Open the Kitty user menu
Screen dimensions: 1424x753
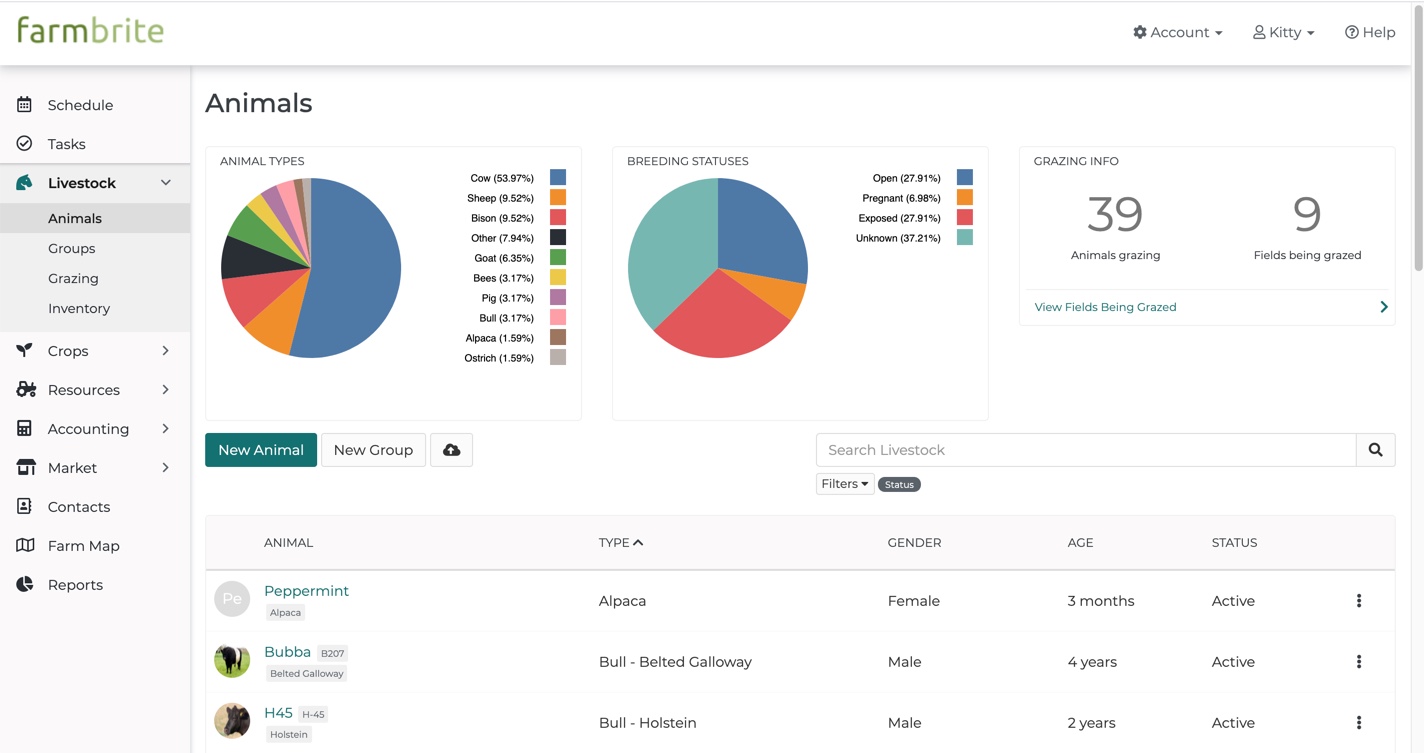click(1283, 33)
